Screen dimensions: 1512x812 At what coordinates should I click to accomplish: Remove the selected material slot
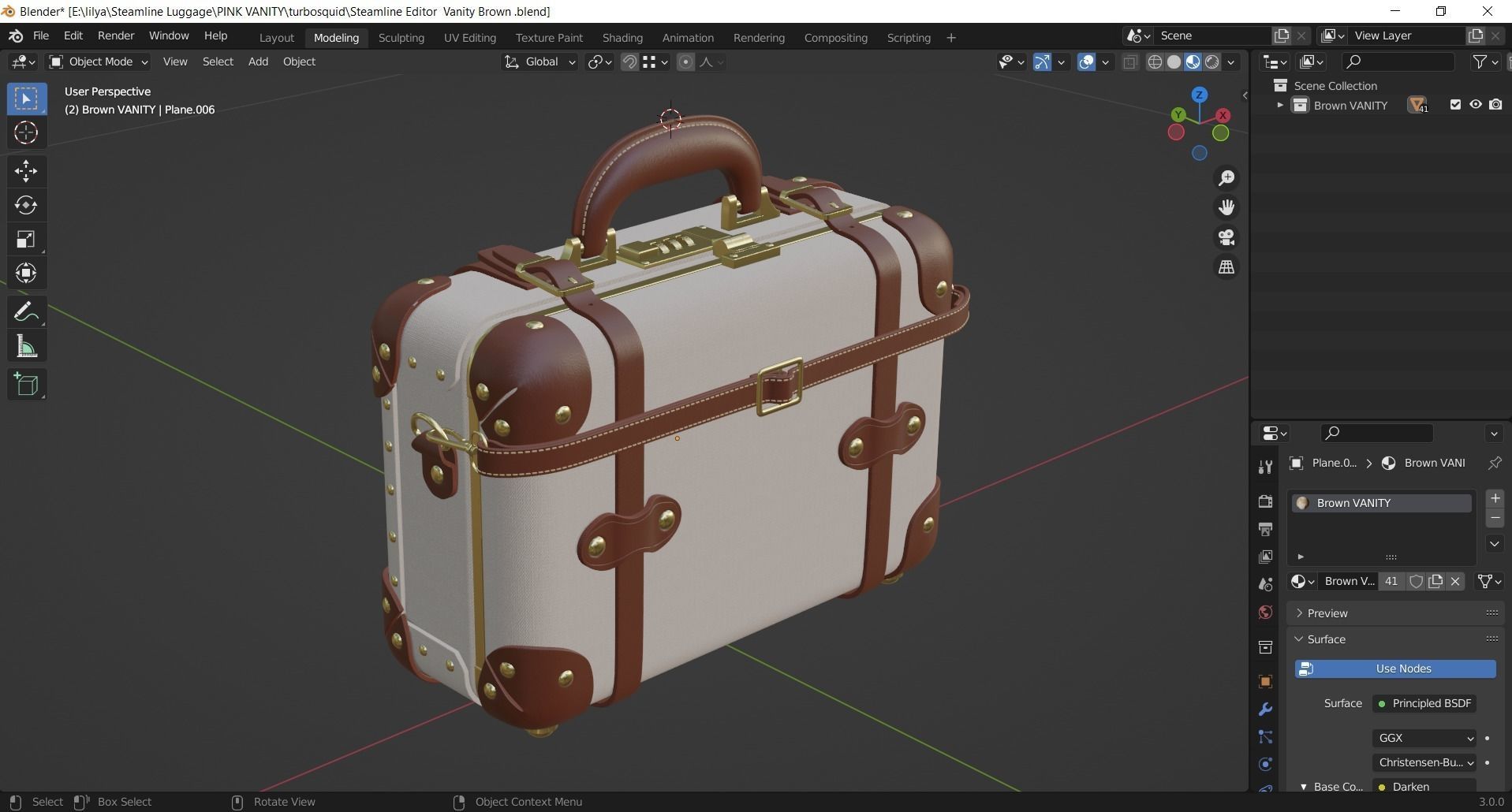(x=1495, y=518)
